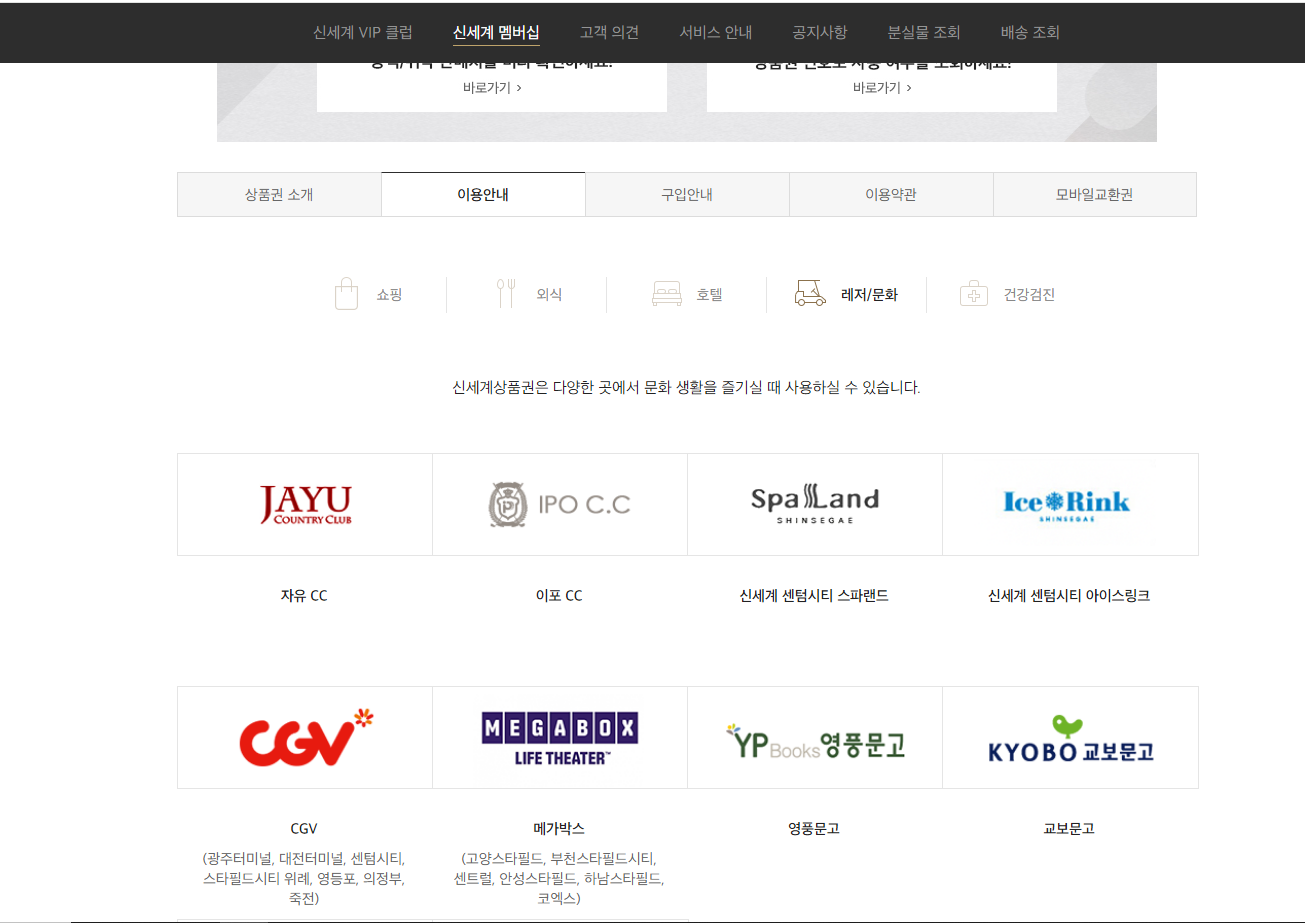The image size is (1305, 923).
Task: Switch to 구입안내 tab
Action: (x=687, y=195)
